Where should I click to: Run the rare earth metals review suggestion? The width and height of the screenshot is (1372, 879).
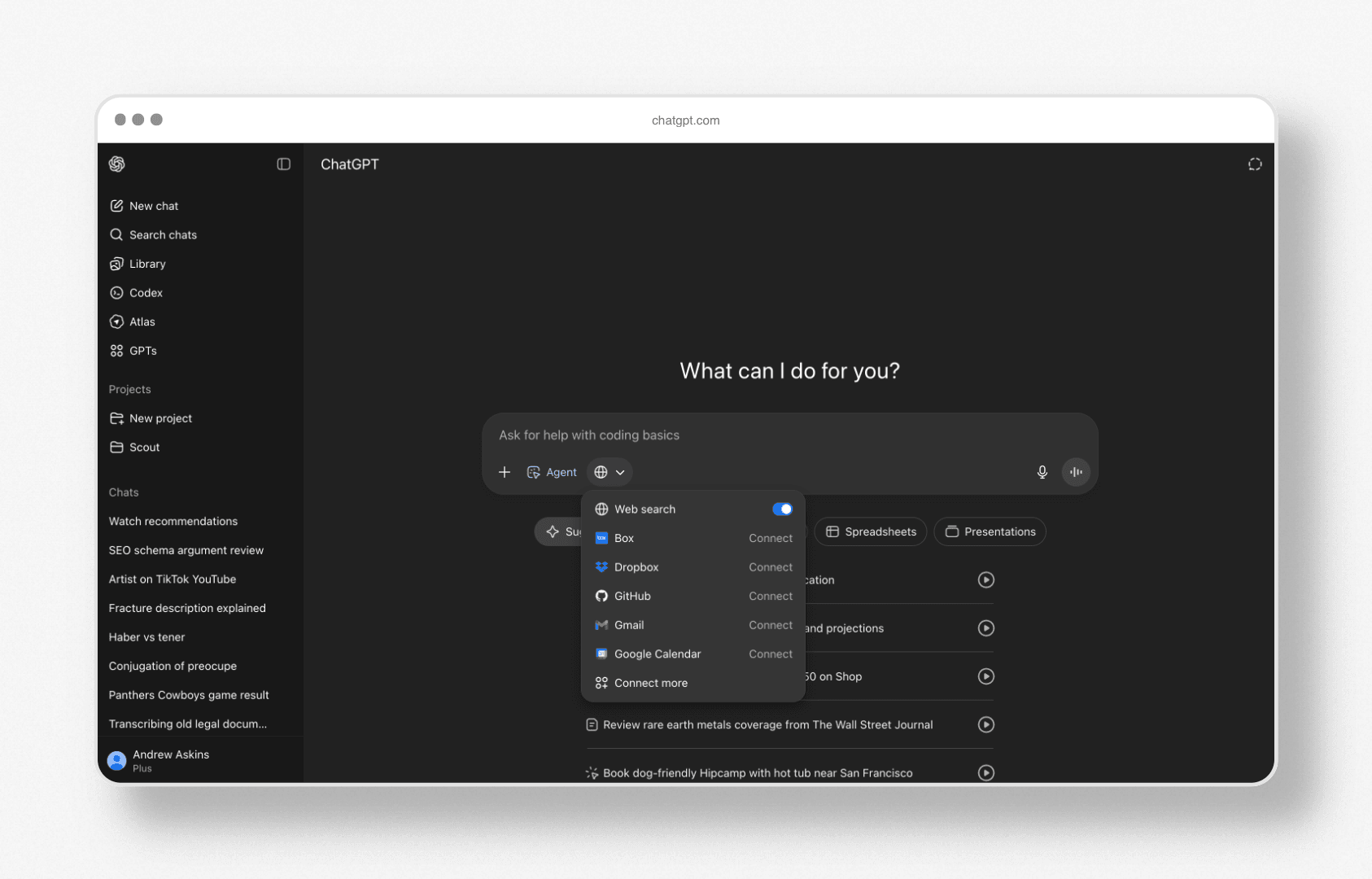click(986, 724)
